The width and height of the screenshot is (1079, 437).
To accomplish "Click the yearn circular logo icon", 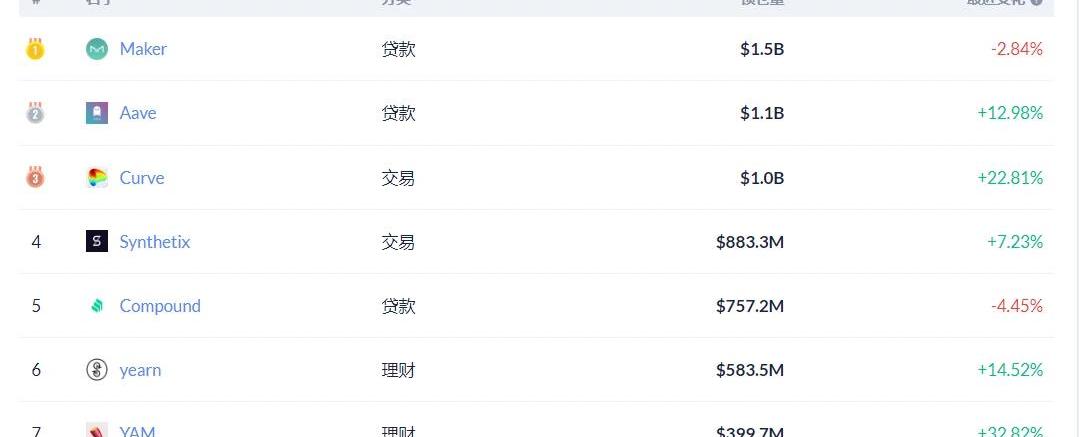I will (97, 370).
